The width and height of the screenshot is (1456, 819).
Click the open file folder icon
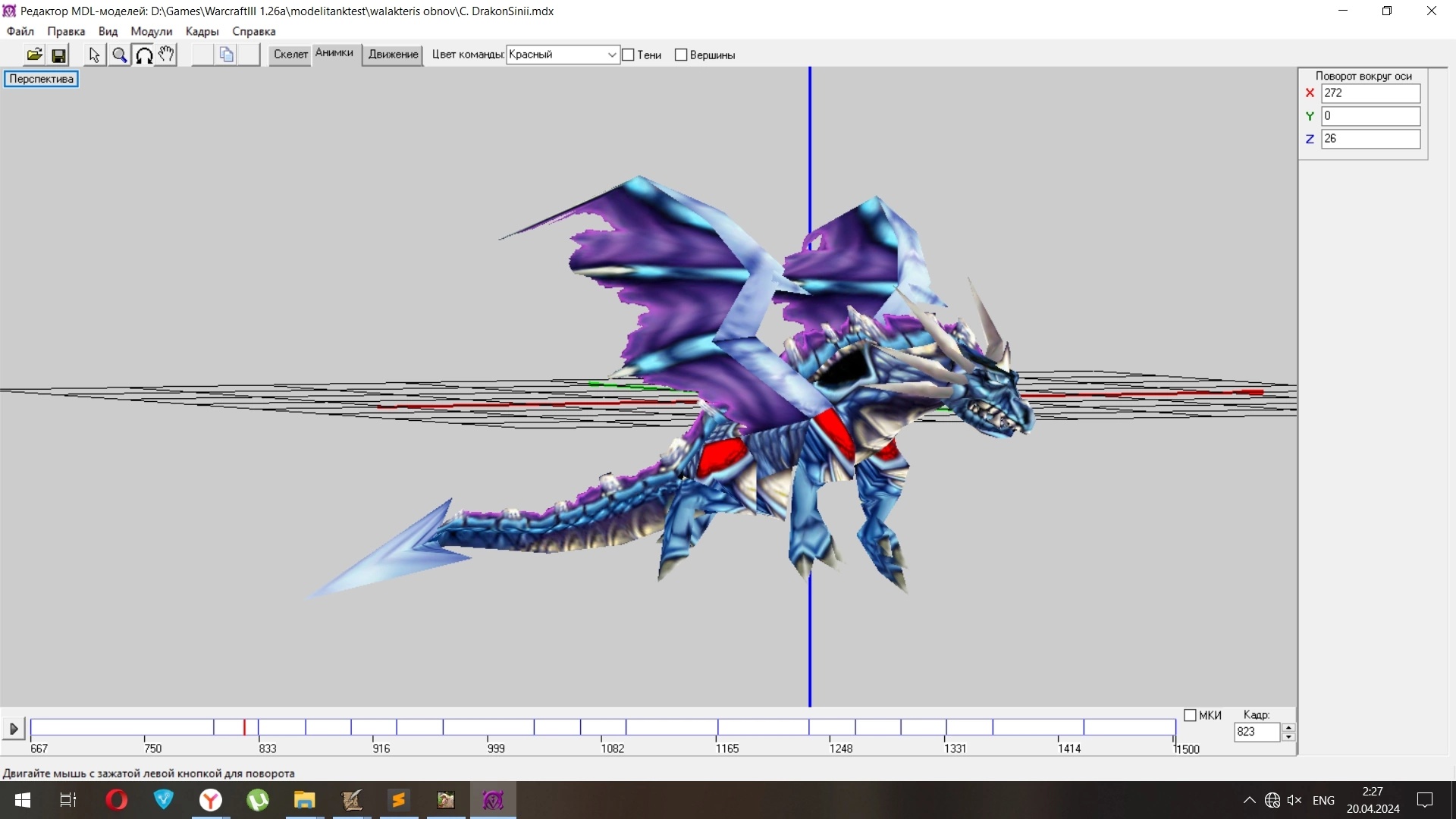click(34, 55)
